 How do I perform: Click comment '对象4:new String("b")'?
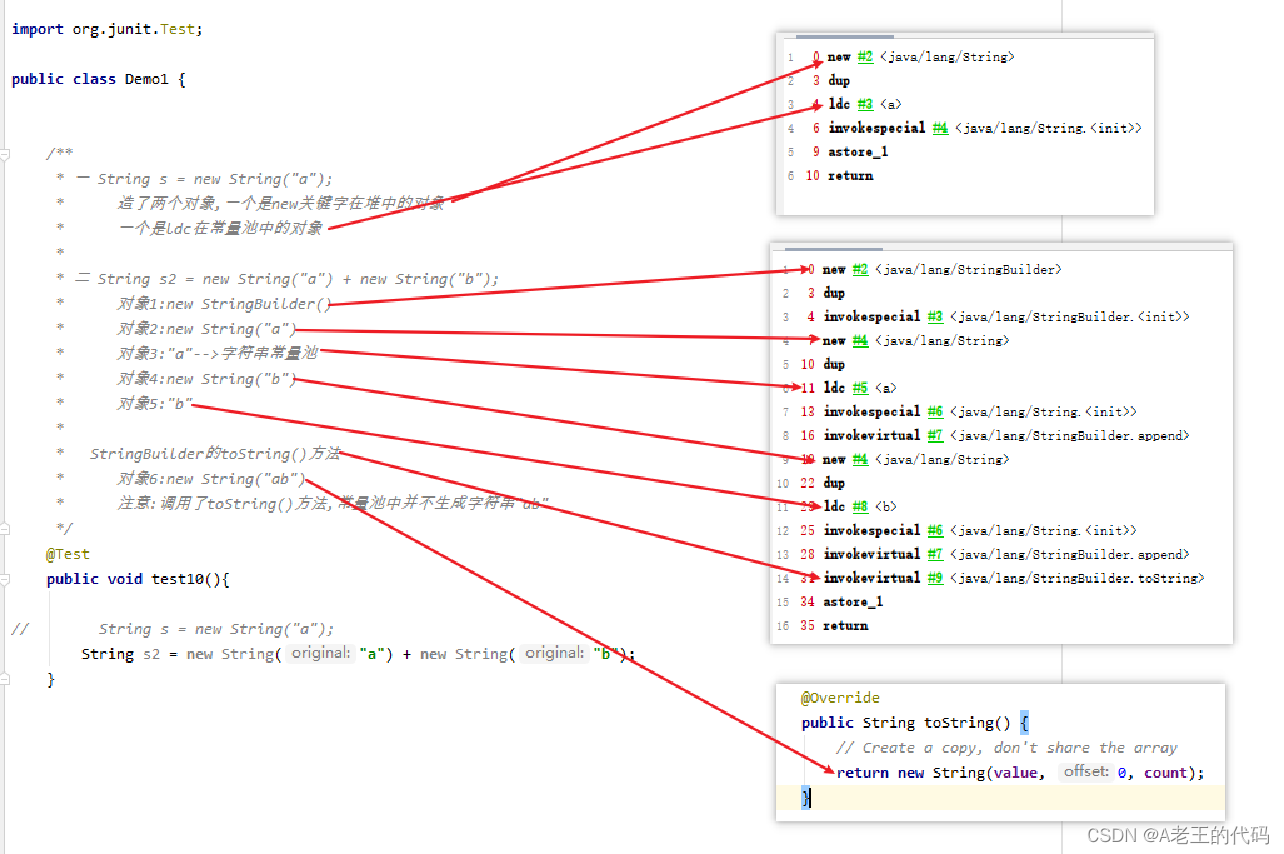207,379
